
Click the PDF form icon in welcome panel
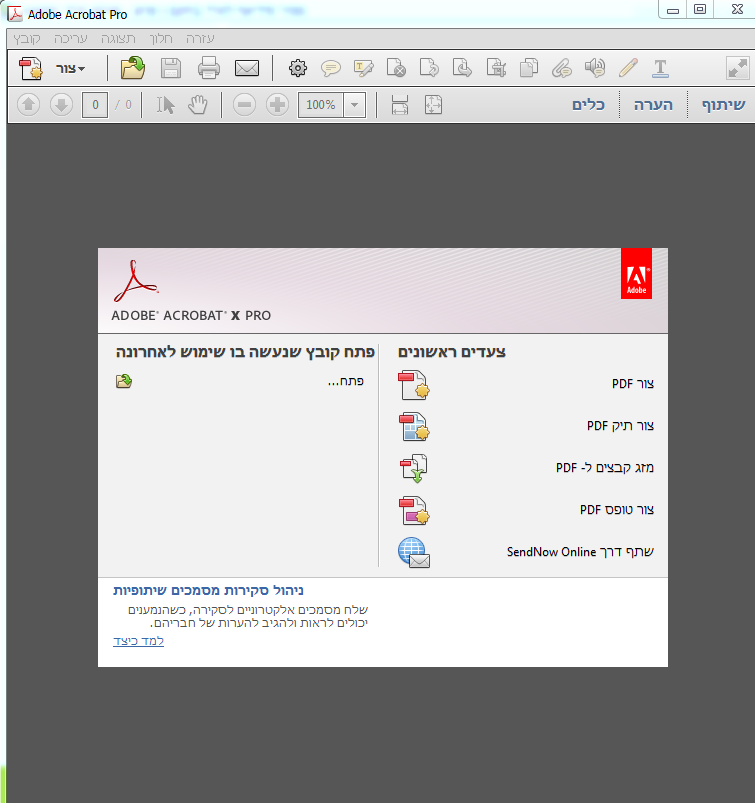414,511
